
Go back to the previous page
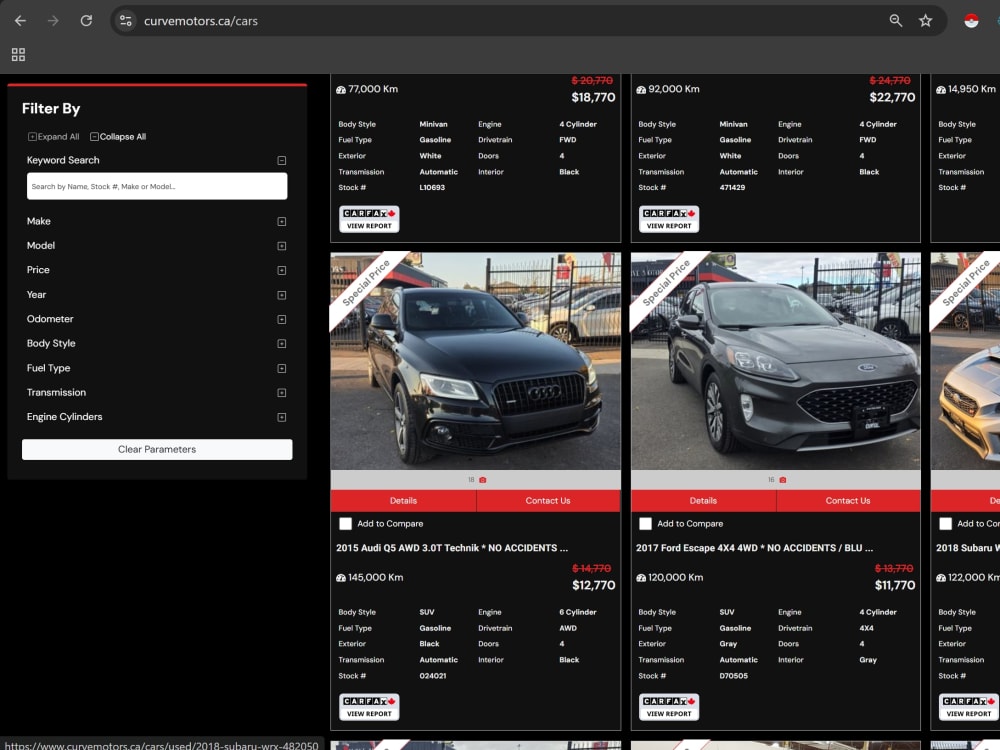(x=20, y=21)
